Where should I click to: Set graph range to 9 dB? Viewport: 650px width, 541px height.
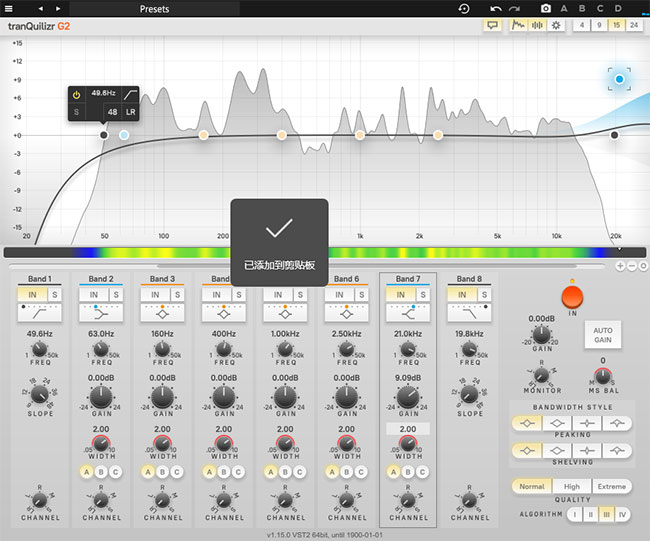coord(599,25)
